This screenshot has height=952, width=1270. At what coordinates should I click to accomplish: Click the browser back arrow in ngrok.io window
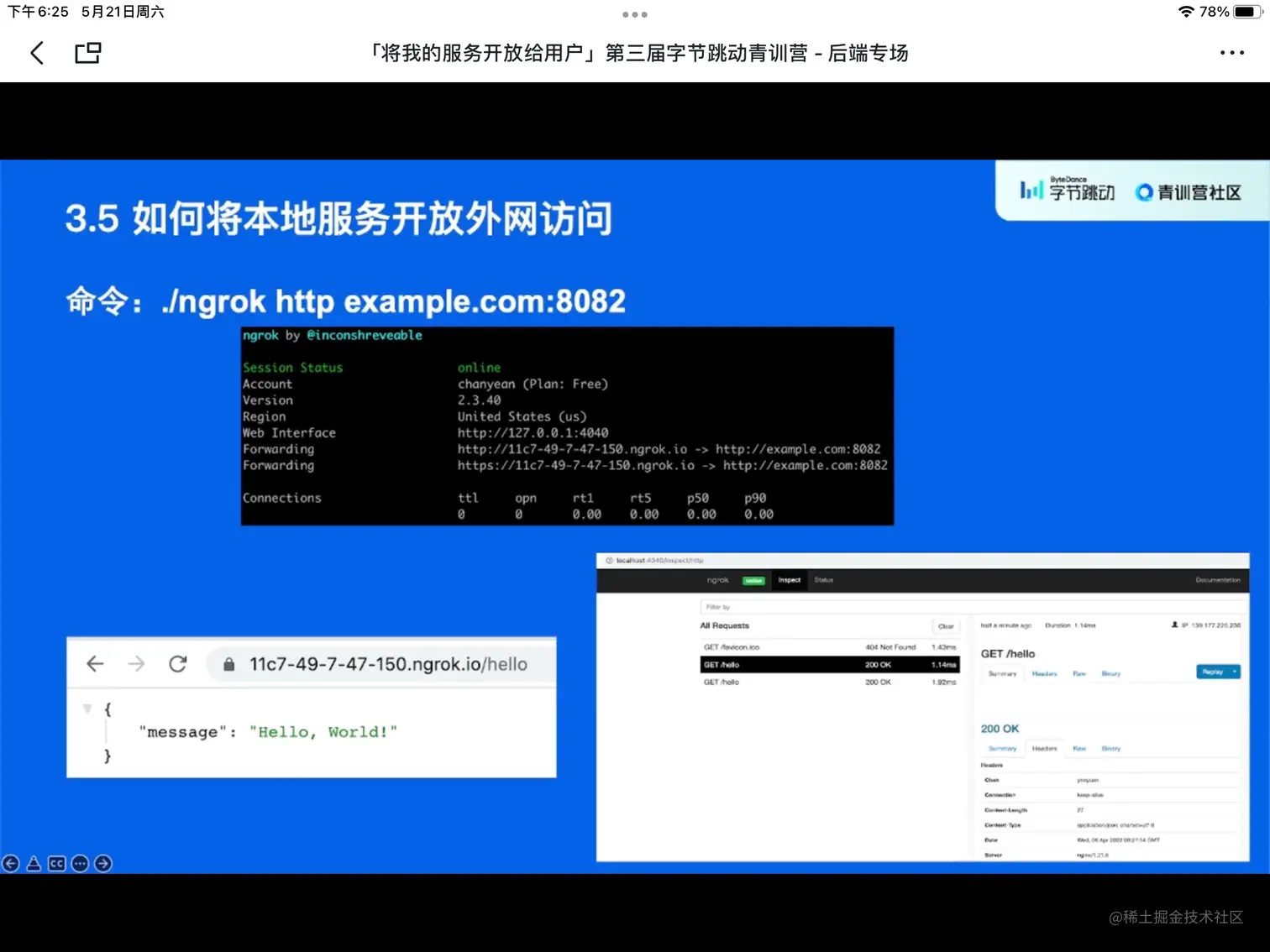pos(95,664)
